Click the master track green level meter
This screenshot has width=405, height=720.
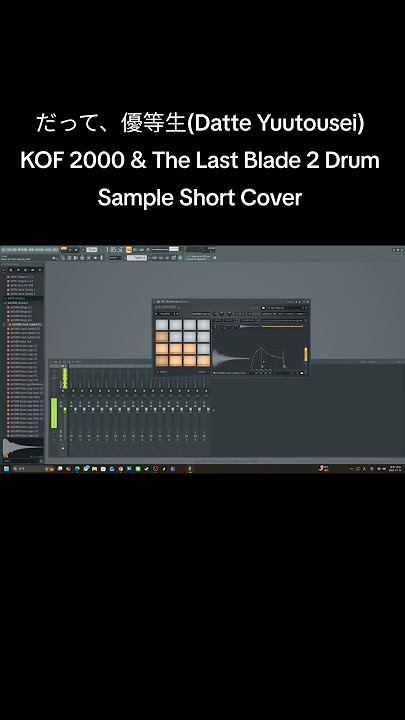click(x=54, y=413)
